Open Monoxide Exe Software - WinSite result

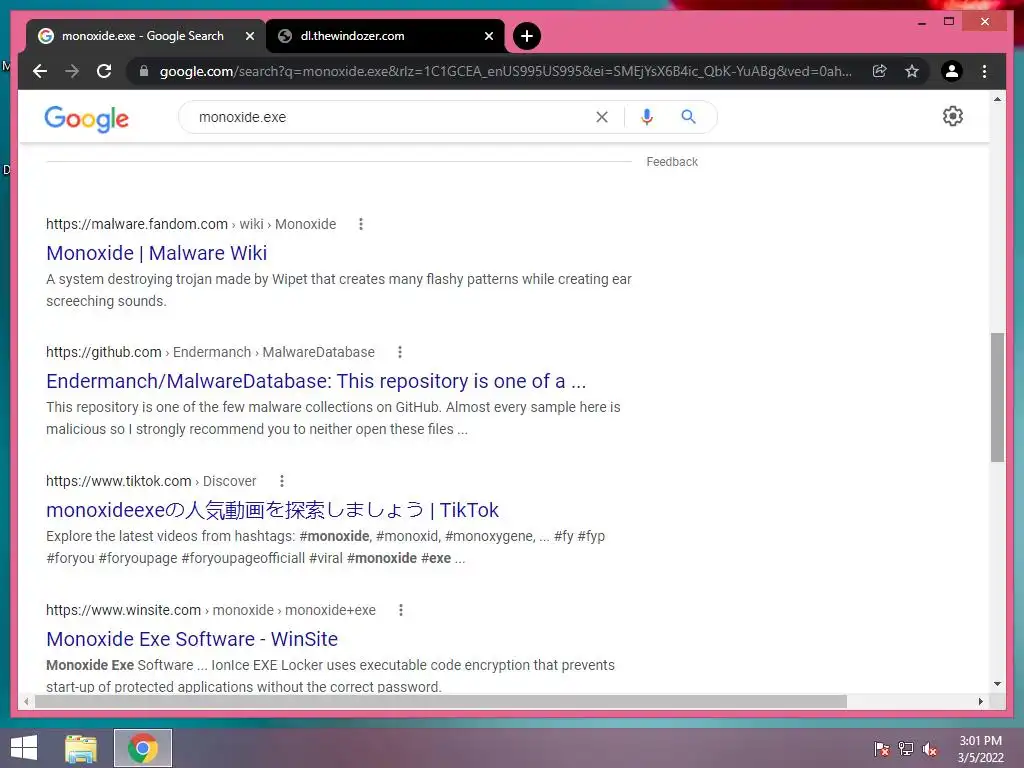click(192, 639)
